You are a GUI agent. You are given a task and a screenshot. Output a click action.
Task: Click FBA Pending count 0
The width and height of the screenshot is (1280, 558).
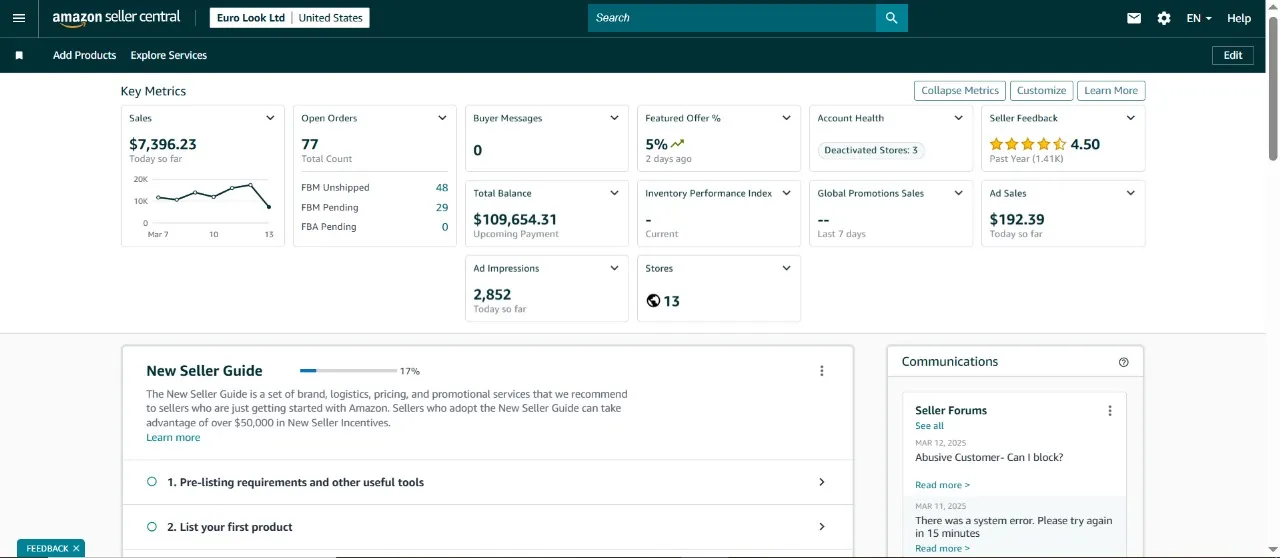pyautogui.click(x=445, y=227)
